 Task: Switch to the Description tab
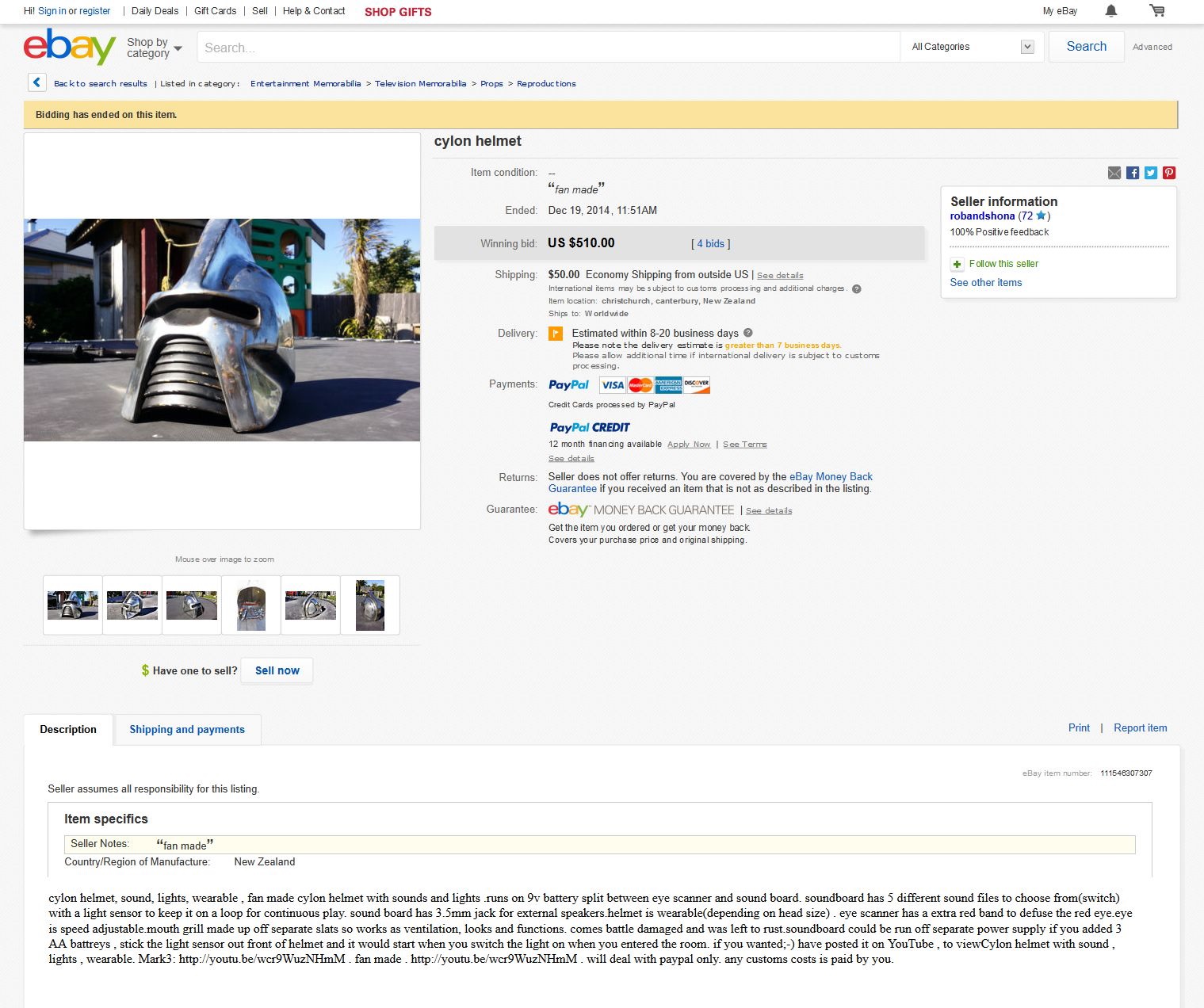(68, 729)
